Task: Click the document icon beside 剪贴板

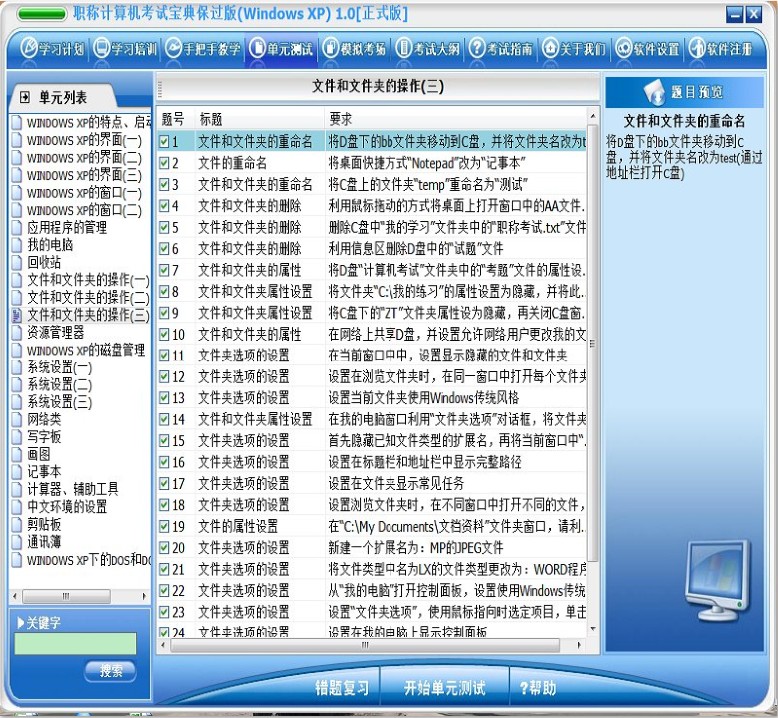Action: pos(17,524)
